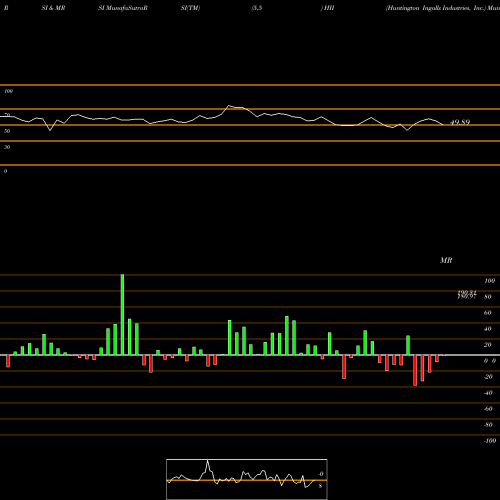Click the 'SI MunafaSutraR' header text

[123, 8]
